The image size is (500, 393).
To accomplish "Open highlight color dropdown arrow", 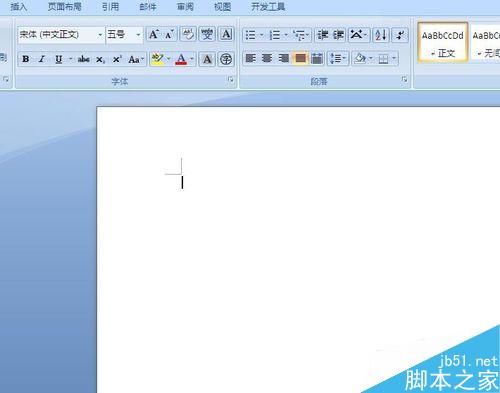I will [x=168, y=59].
